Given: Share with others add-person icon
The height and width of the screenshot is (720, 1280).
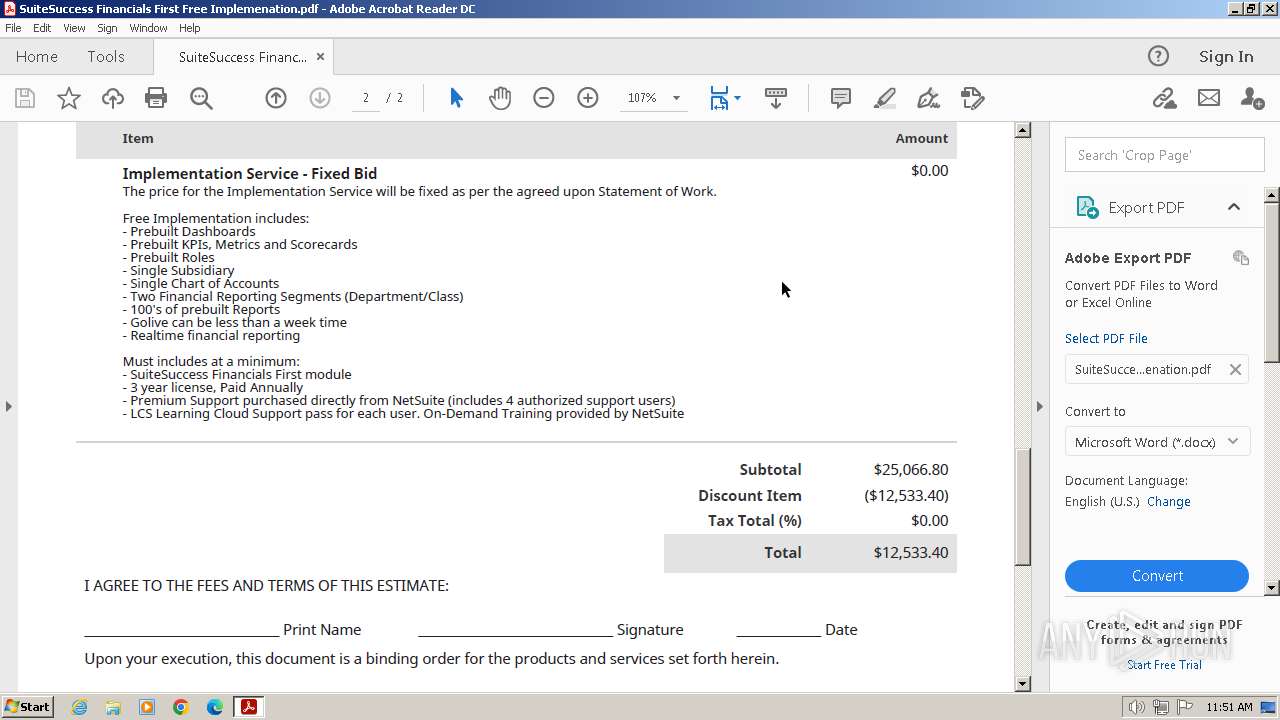Looking at the screenshot, I should click(1252, 98).
